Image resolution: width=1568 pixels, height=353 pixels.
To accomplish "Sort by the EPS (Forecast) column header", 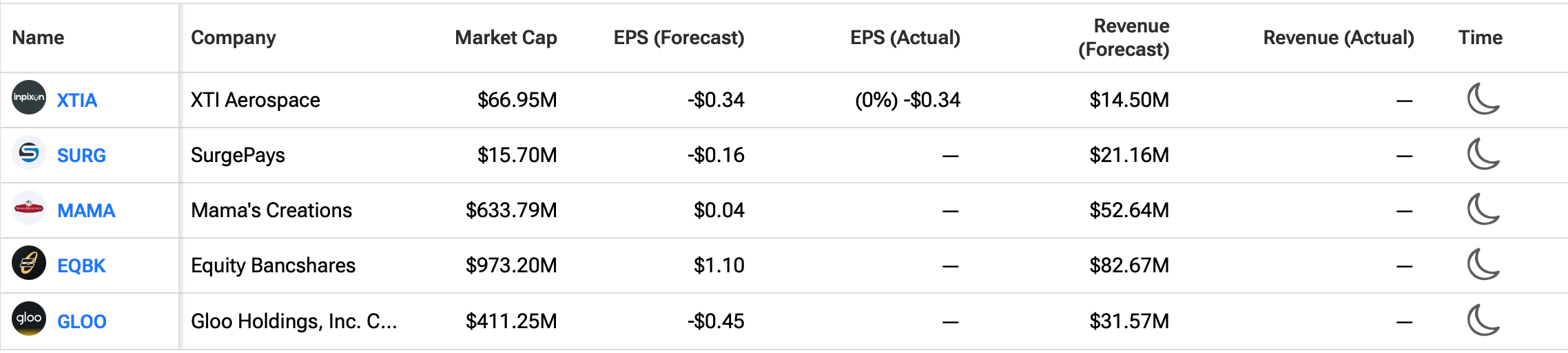I will [679, 38].
